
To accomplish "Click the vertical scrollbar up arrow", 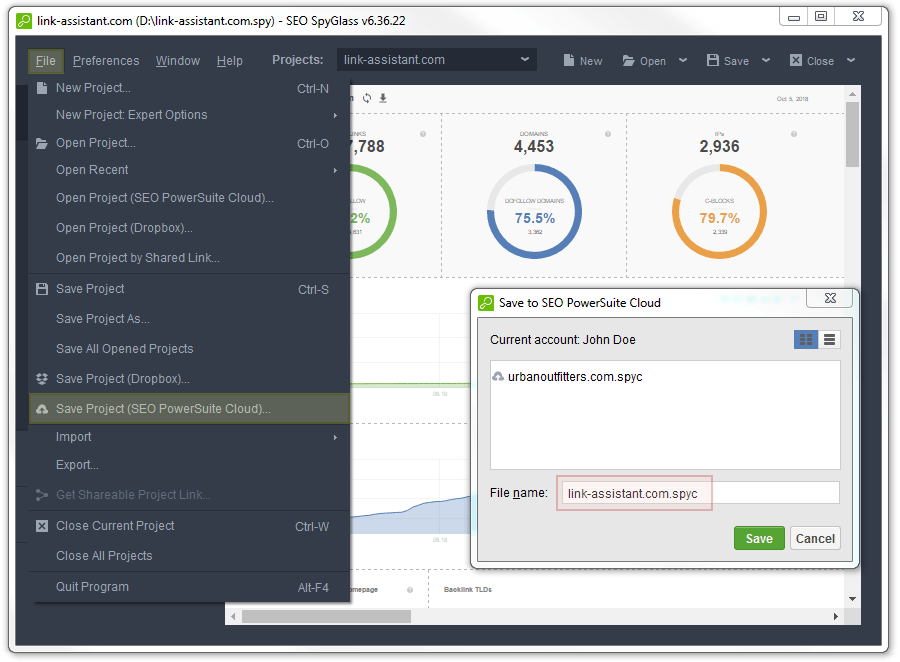I will click(852, 94).
